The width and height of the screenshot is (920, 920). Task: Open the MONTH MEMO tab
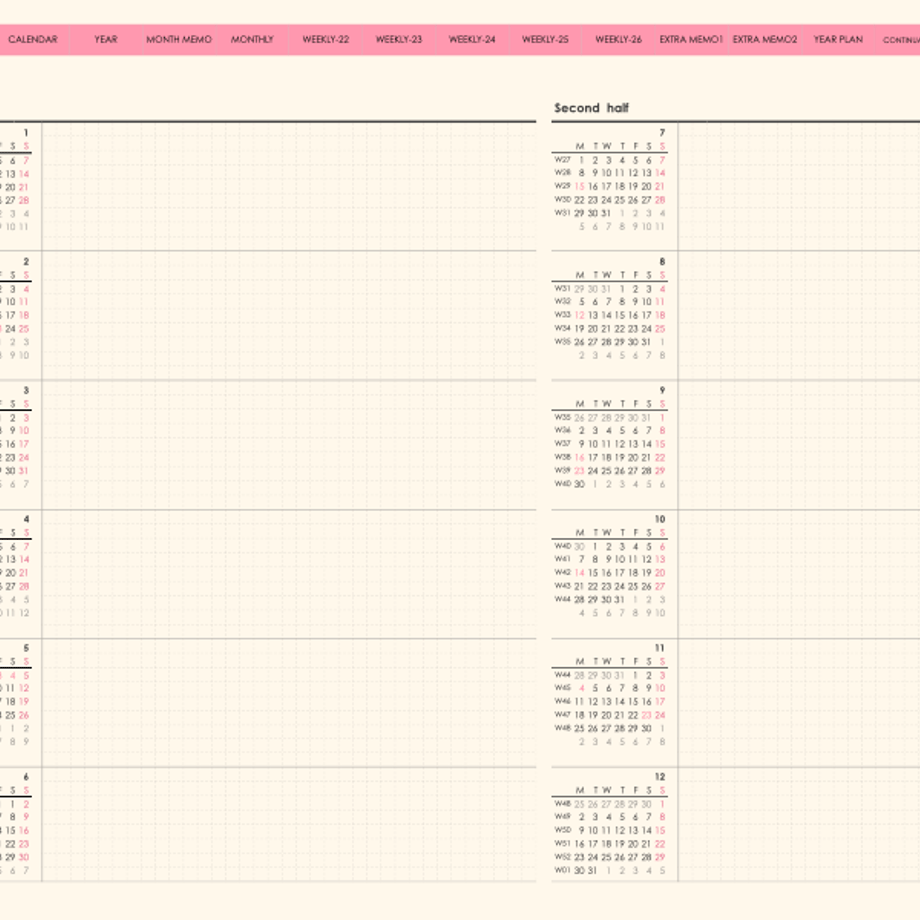[x=179, y=39]
